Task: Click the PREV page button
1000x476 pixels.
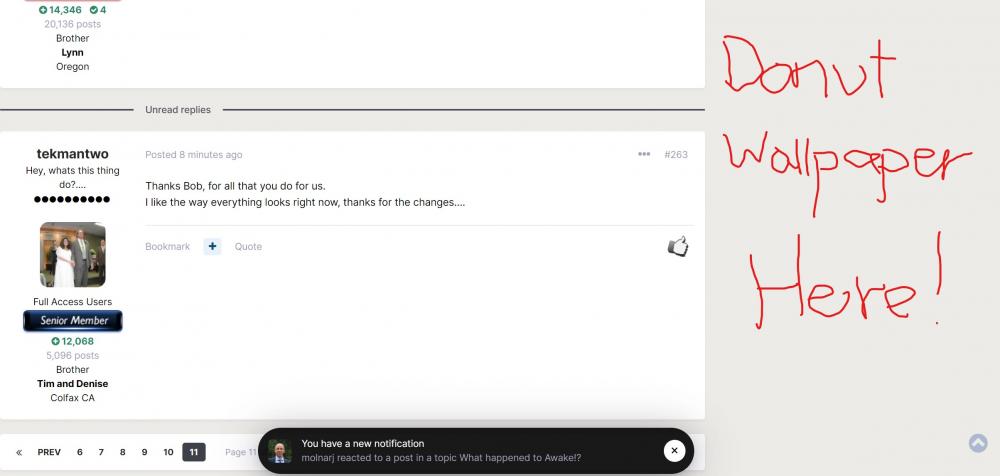Action: pos(49,452)
